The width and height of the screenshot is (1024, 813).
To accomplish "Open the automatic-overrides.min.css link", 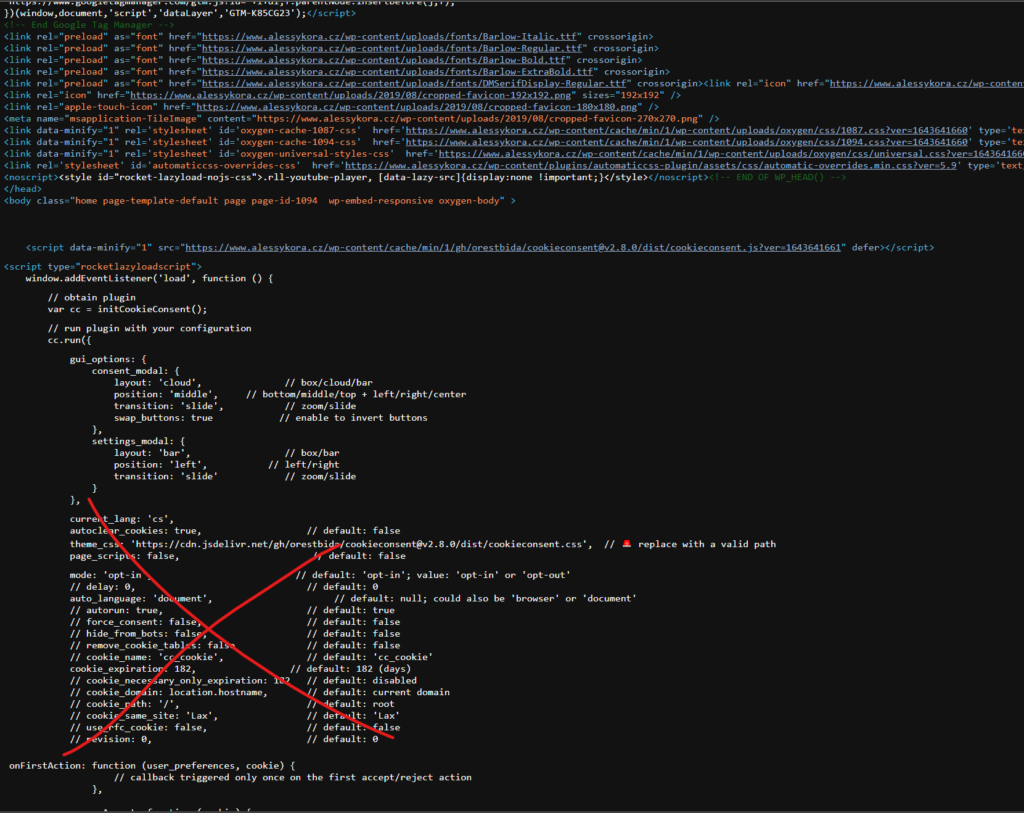I will (x=651, y=166).
